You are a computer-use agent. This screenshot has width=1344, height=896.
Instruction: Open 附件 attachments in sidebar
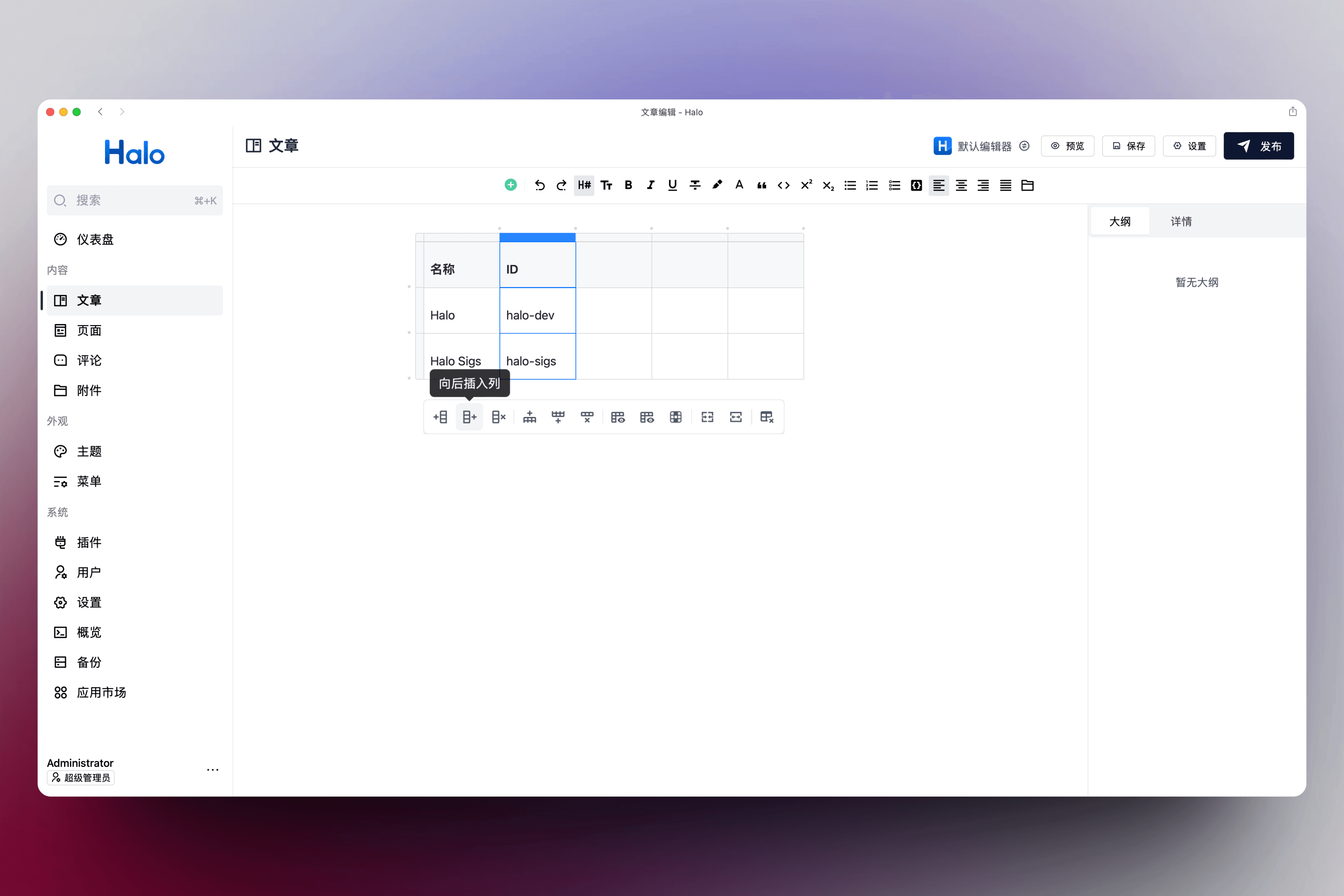135,391
